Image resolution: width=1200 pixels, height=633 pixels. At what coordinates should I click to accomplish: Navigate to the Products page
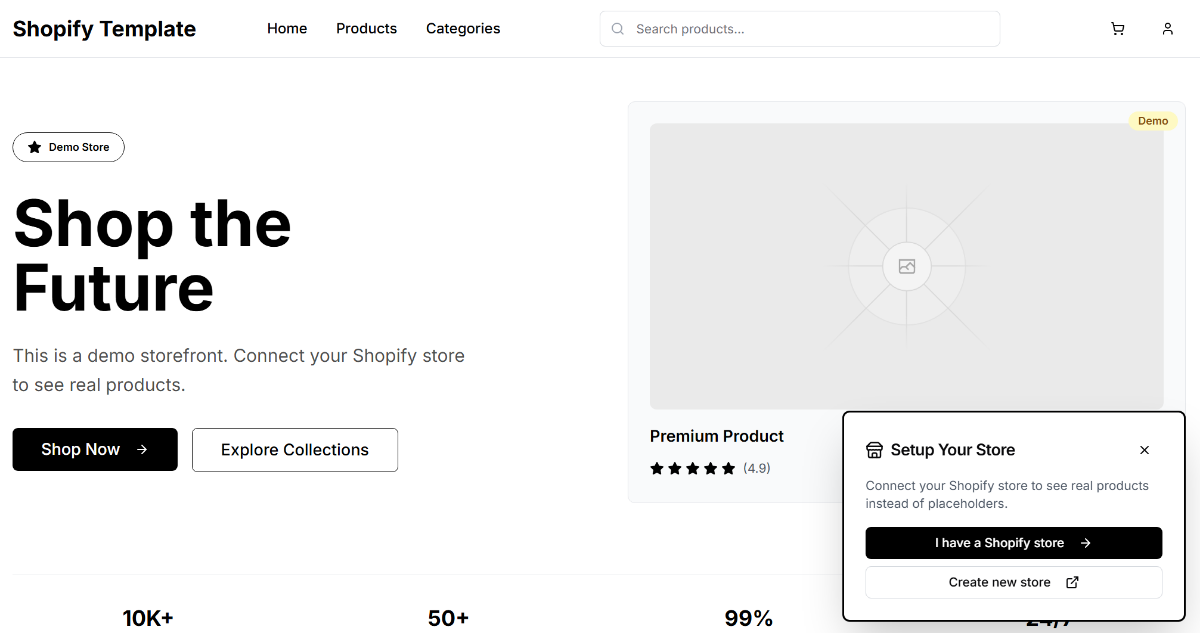coord(366,28)
